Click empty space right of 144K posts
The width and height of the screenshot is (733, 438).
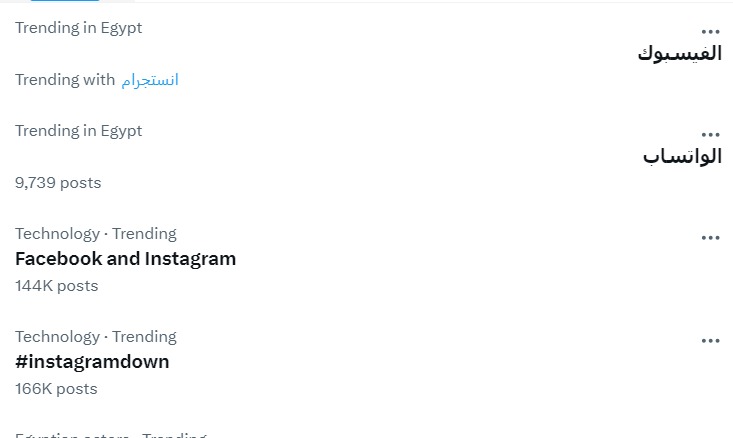click(x=400, y=286)
